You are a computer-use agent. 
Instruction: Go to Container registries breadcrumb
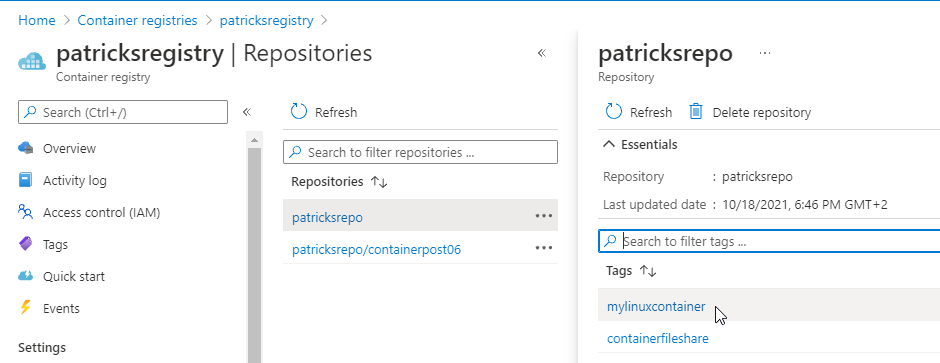137,20
